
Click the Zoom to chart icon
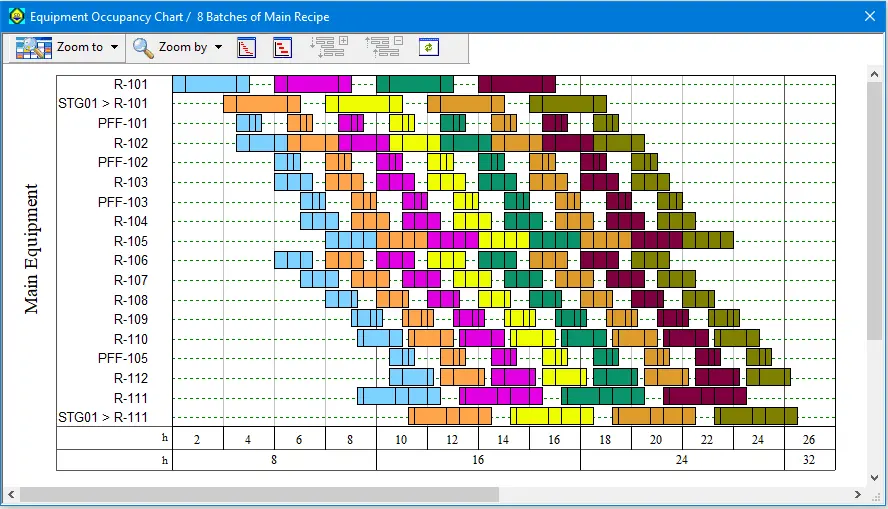(x=34, y=47)
